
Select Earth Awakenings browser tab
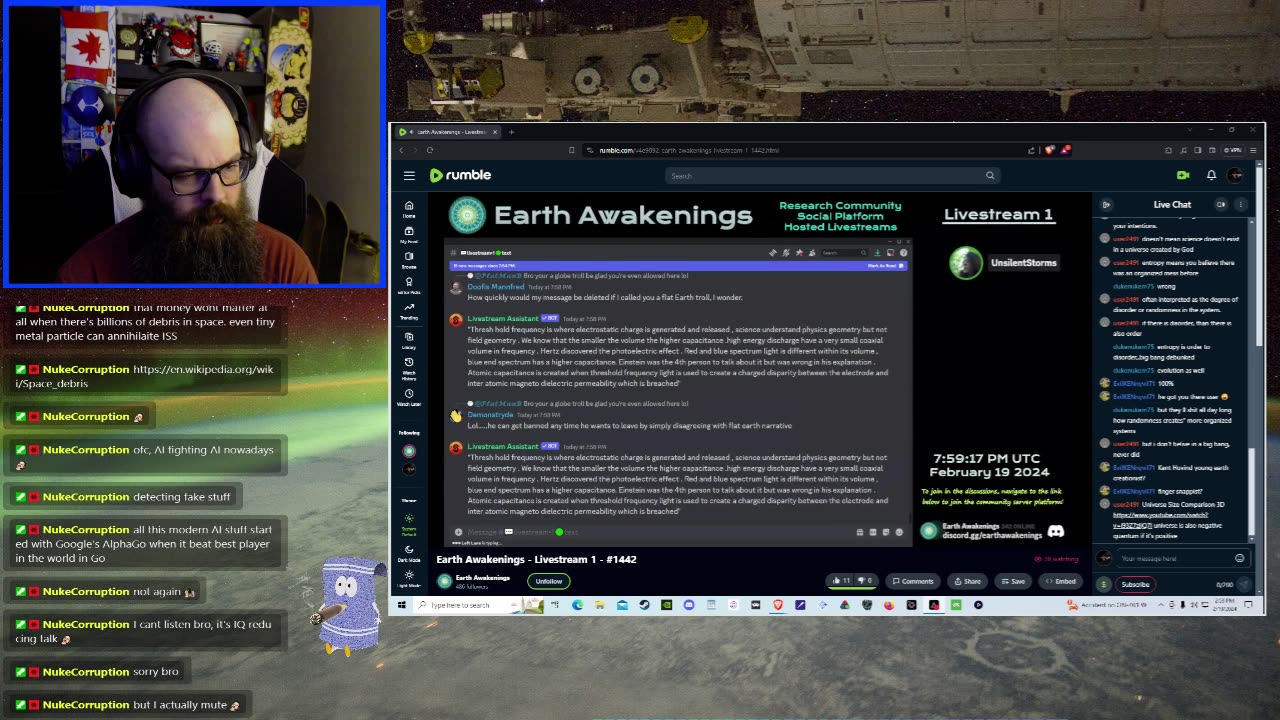coord(446,132)
